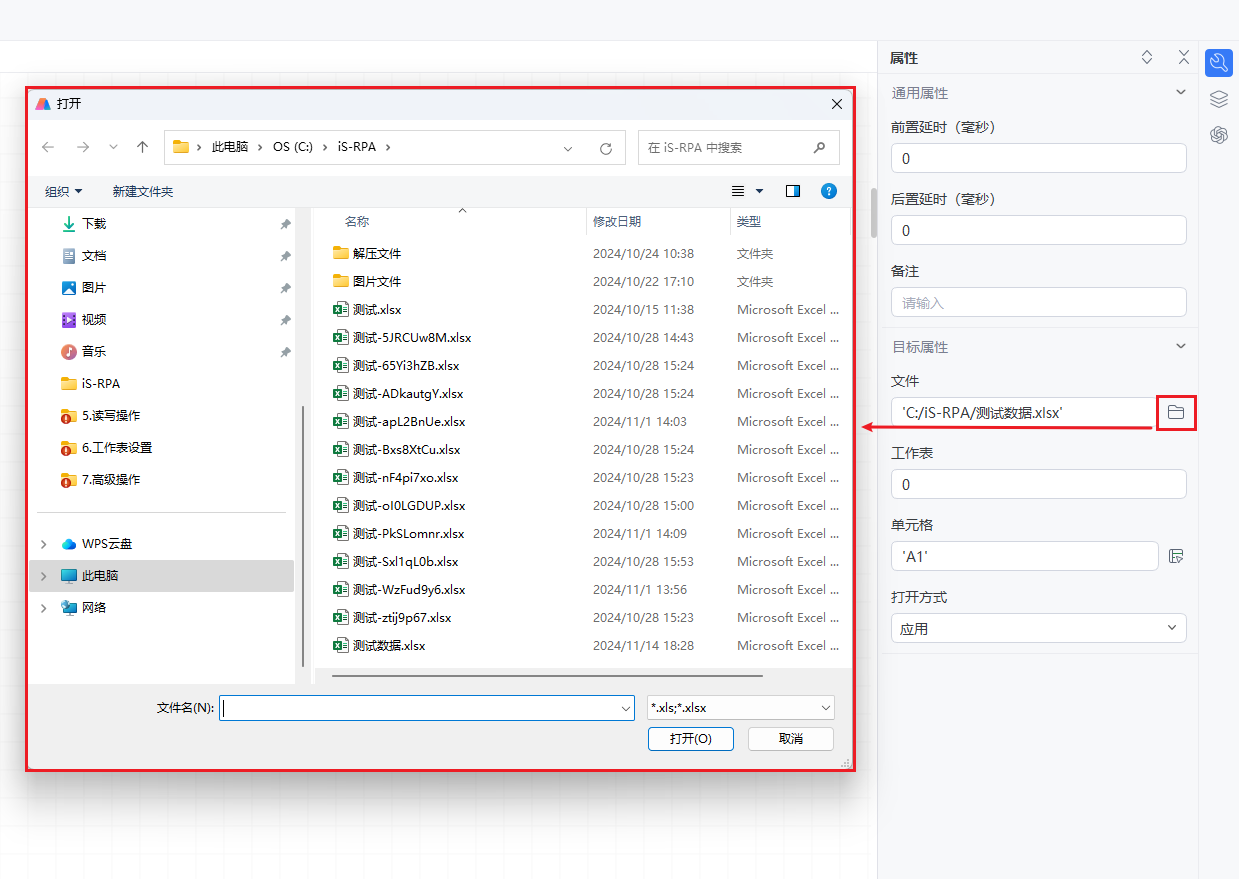Click the AI assistant icon in right sidebar
Screen dimensions: 1239x879
coord(1218,135)
